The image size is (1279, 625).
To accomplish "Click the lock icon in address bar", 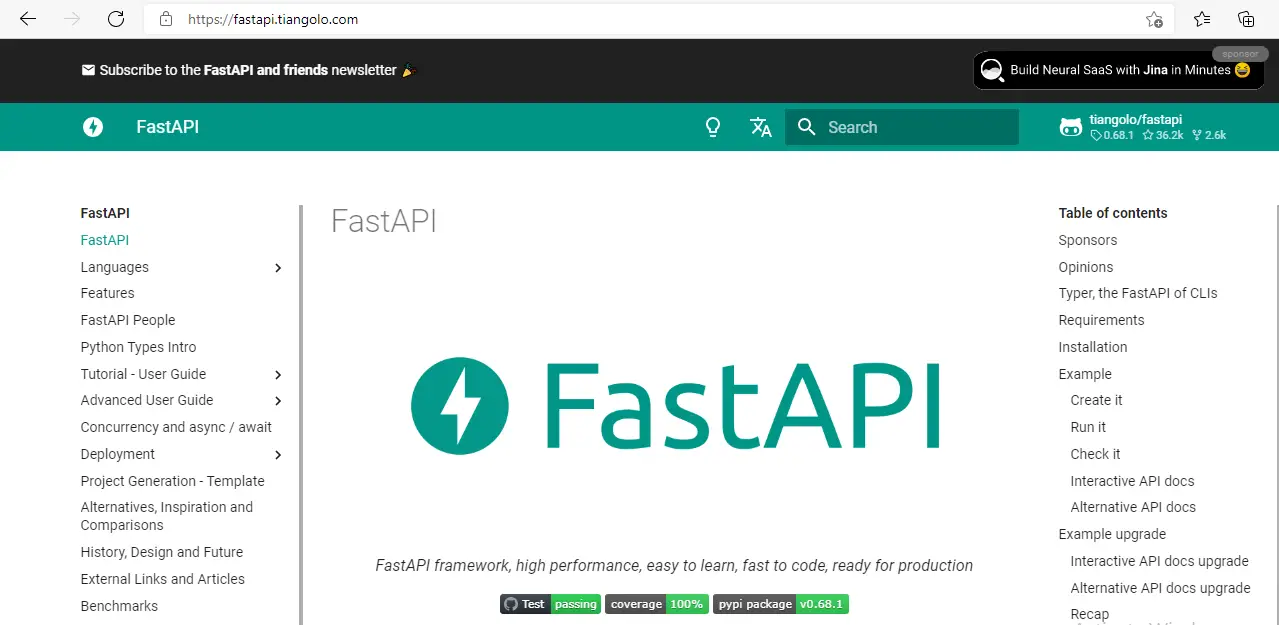I will point(166,19).
